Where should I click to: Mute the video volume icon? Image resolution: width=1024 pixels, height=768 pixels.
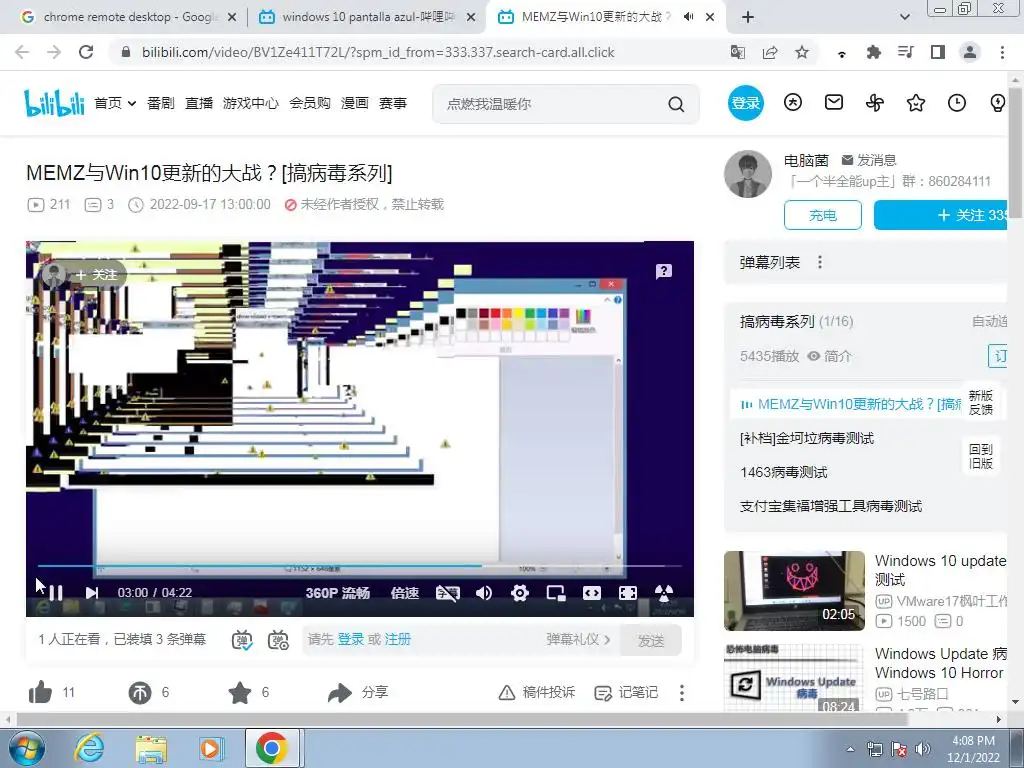coord(484,592)
